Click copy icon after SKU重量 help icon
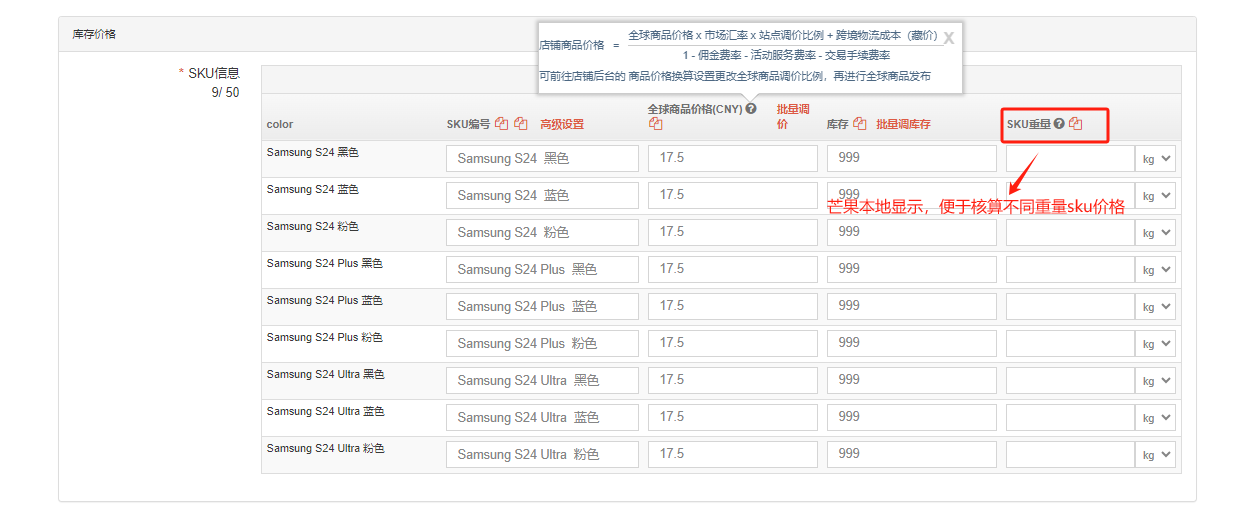 tap(1075, 124)
